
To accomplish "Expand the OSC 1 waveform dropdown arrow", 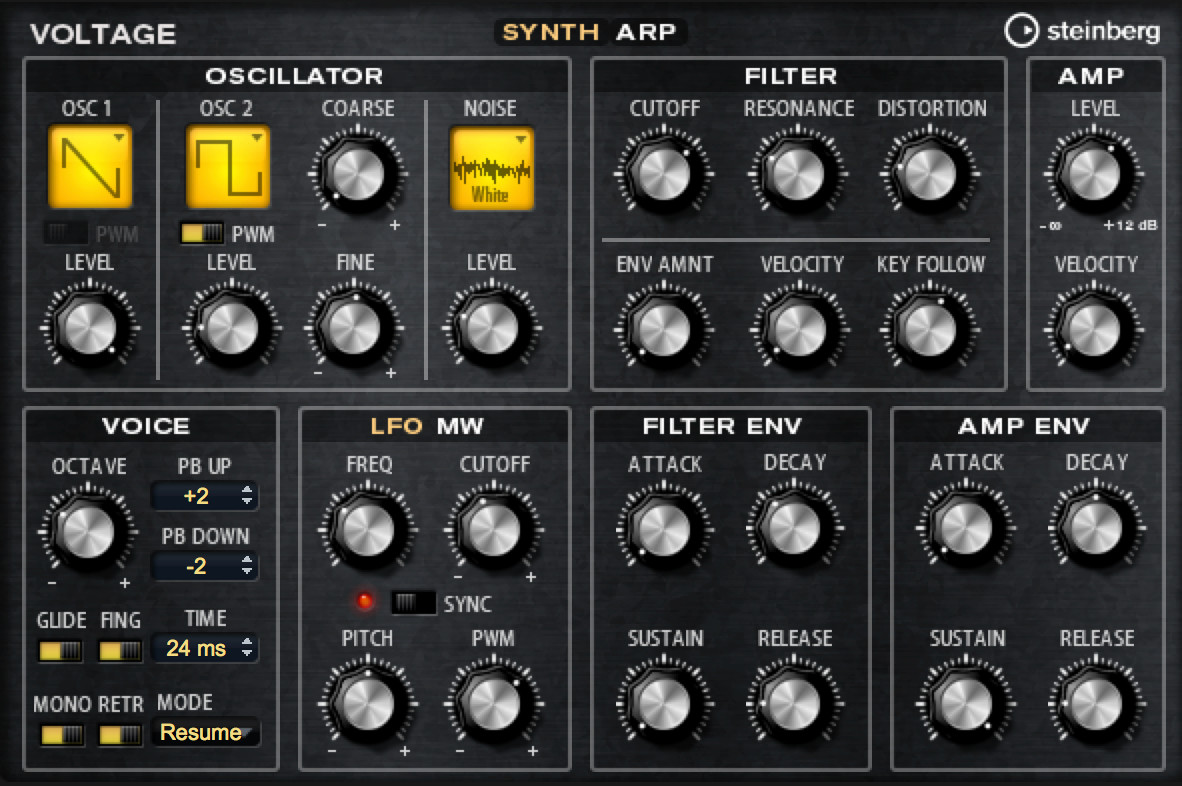I will pos(119,138).
